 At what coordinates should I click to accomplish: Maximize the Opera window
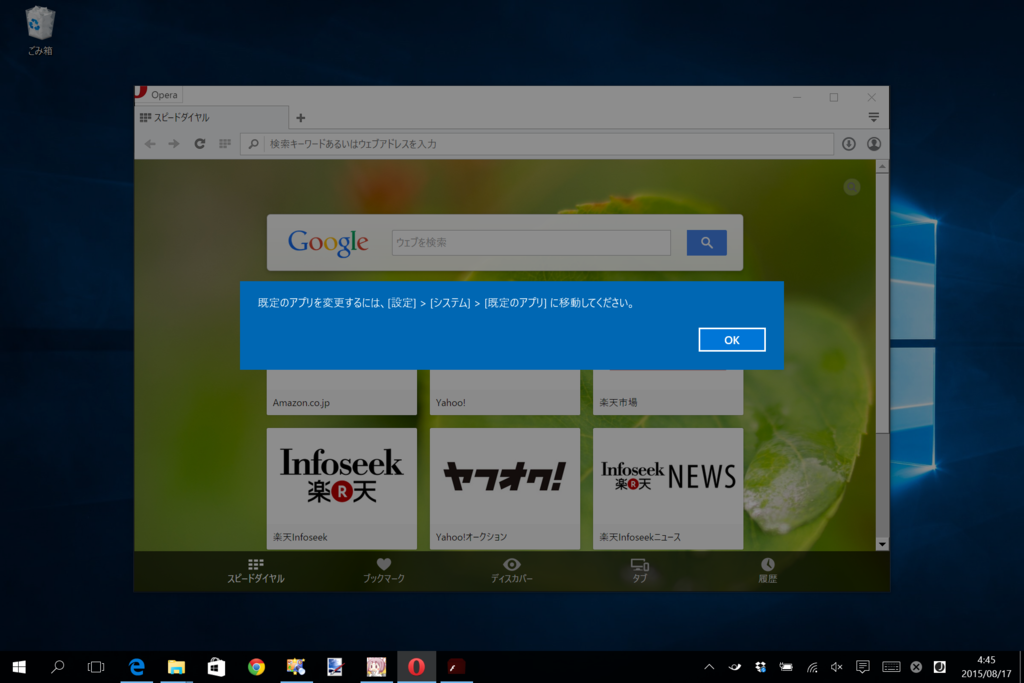coord(834,97)
